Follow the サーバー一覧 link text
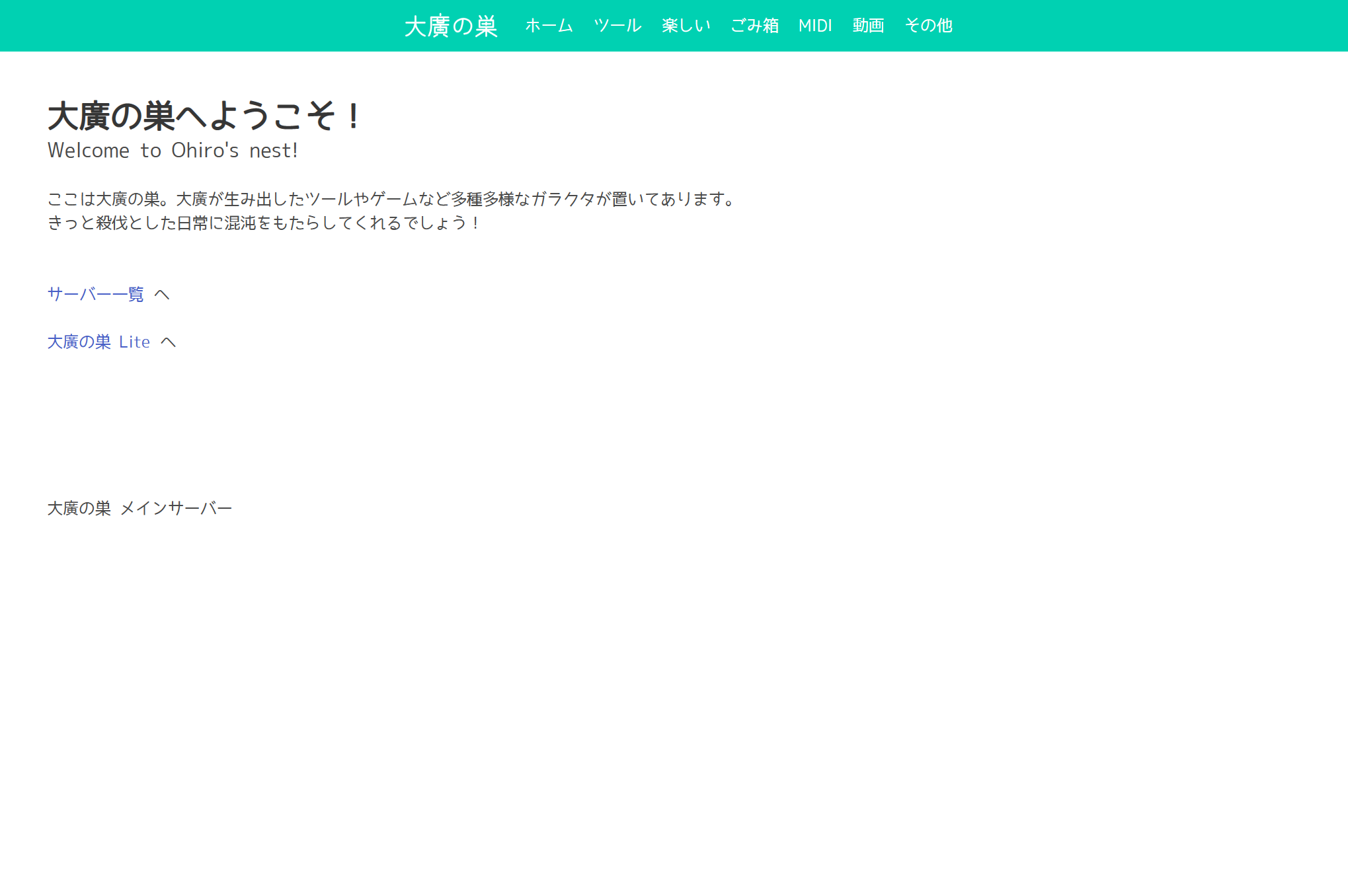This screenshot has height=896, width=1348. 96,294
